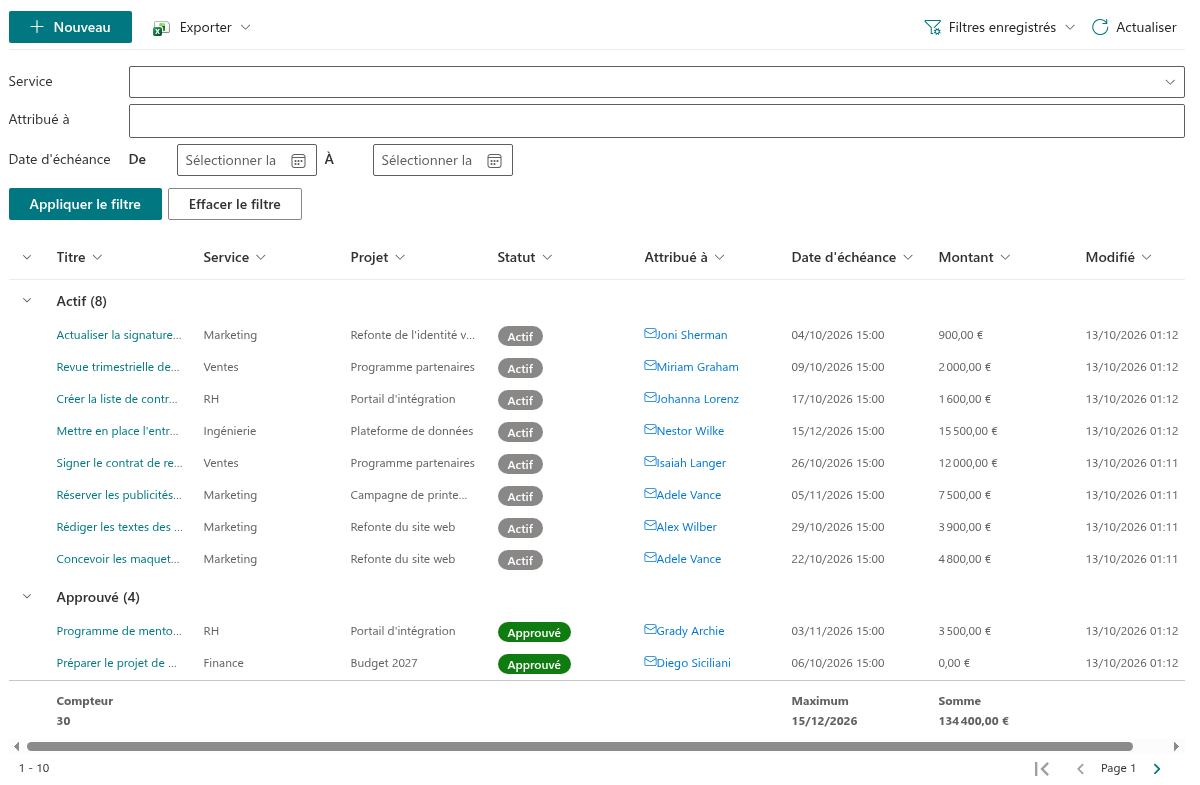The image size is (1200, 785).
Task: Open Service column header menu
Action: (235, 257)
